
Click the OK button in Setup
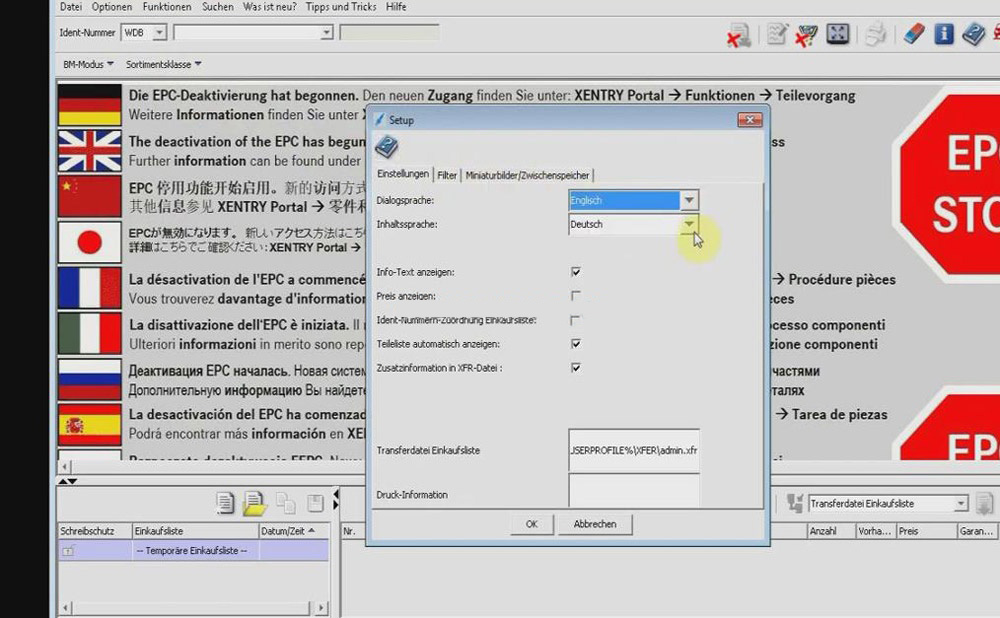531,524
